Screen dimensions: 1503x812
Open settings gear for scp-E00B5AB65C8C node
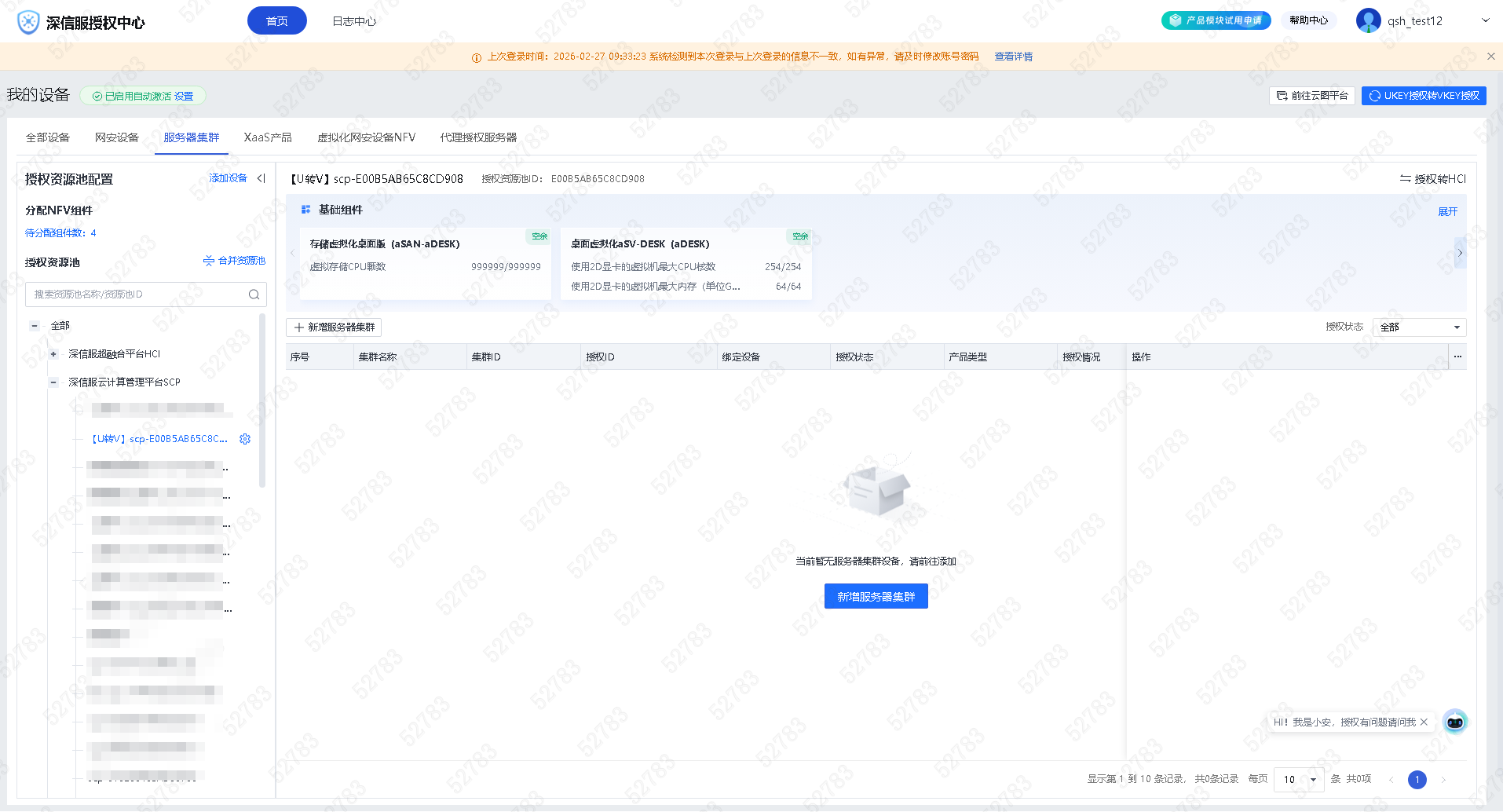tap(245, 439)
